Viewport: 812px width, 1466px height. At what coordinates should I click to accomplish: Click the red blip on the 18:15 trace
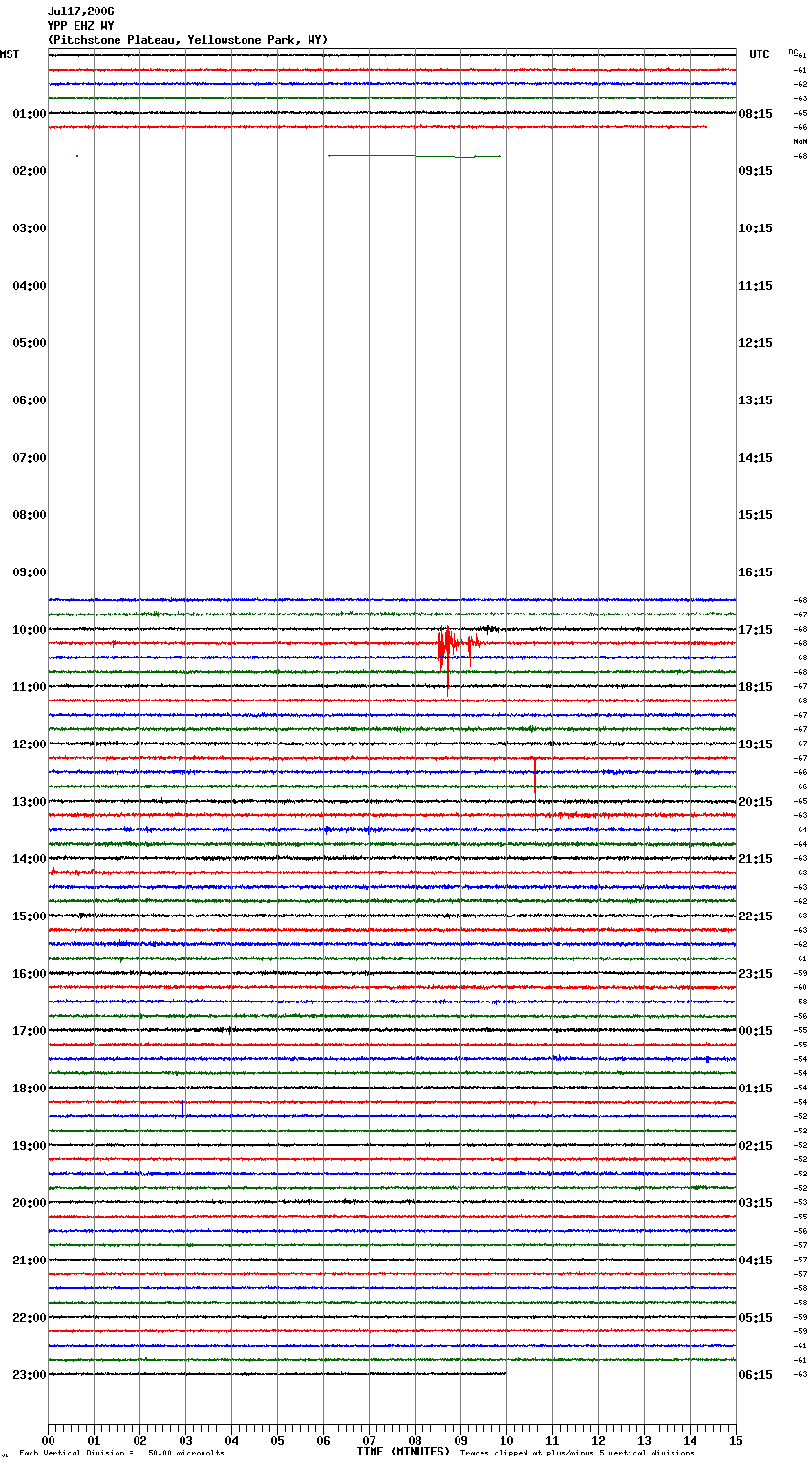pos(183,1107)
